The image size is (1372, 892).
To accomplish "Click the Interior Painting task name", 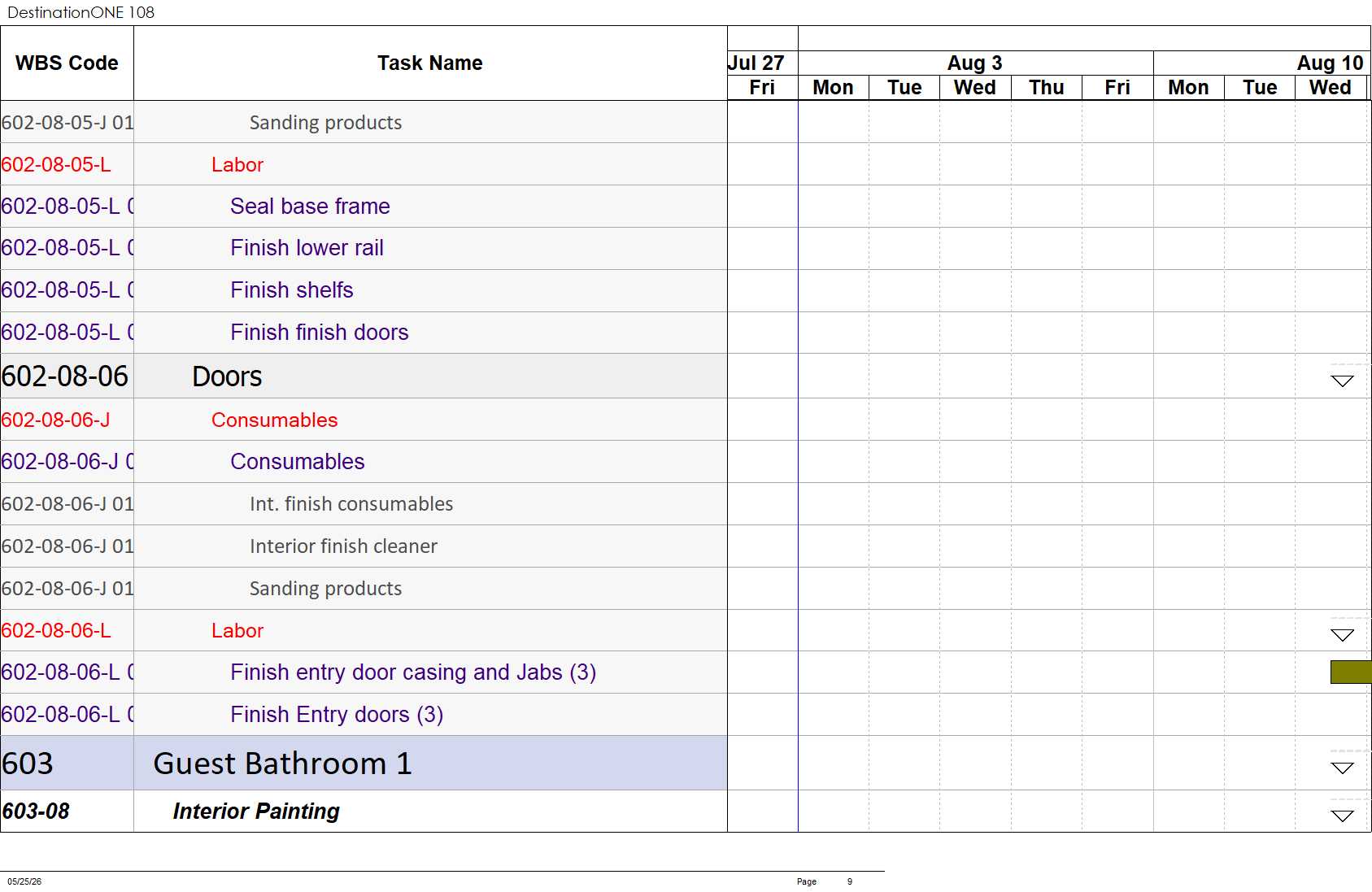I will click(x=256, y=812).
